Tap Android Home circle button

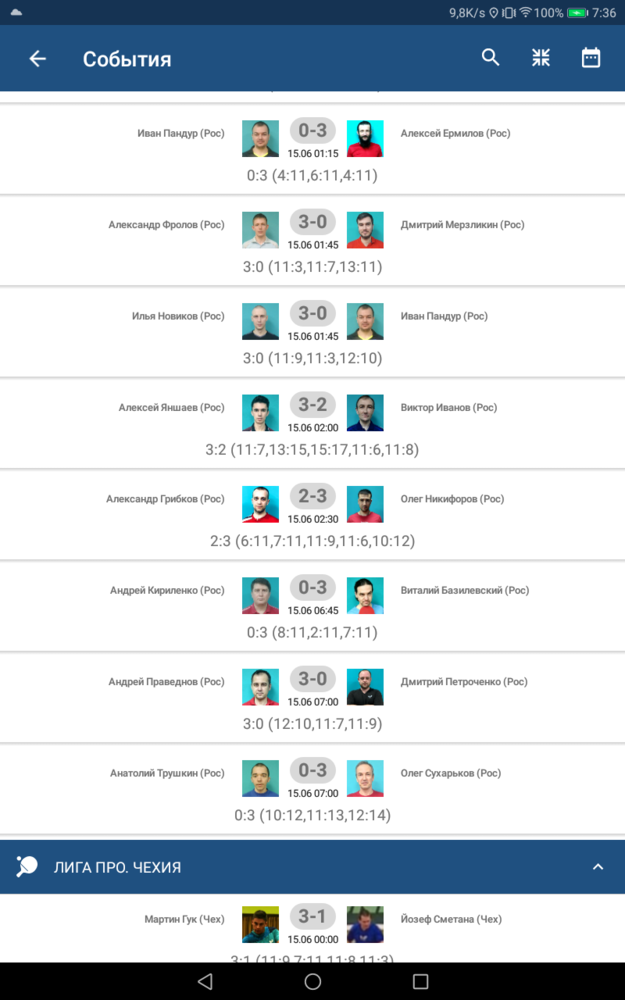(x=312, y=981)
